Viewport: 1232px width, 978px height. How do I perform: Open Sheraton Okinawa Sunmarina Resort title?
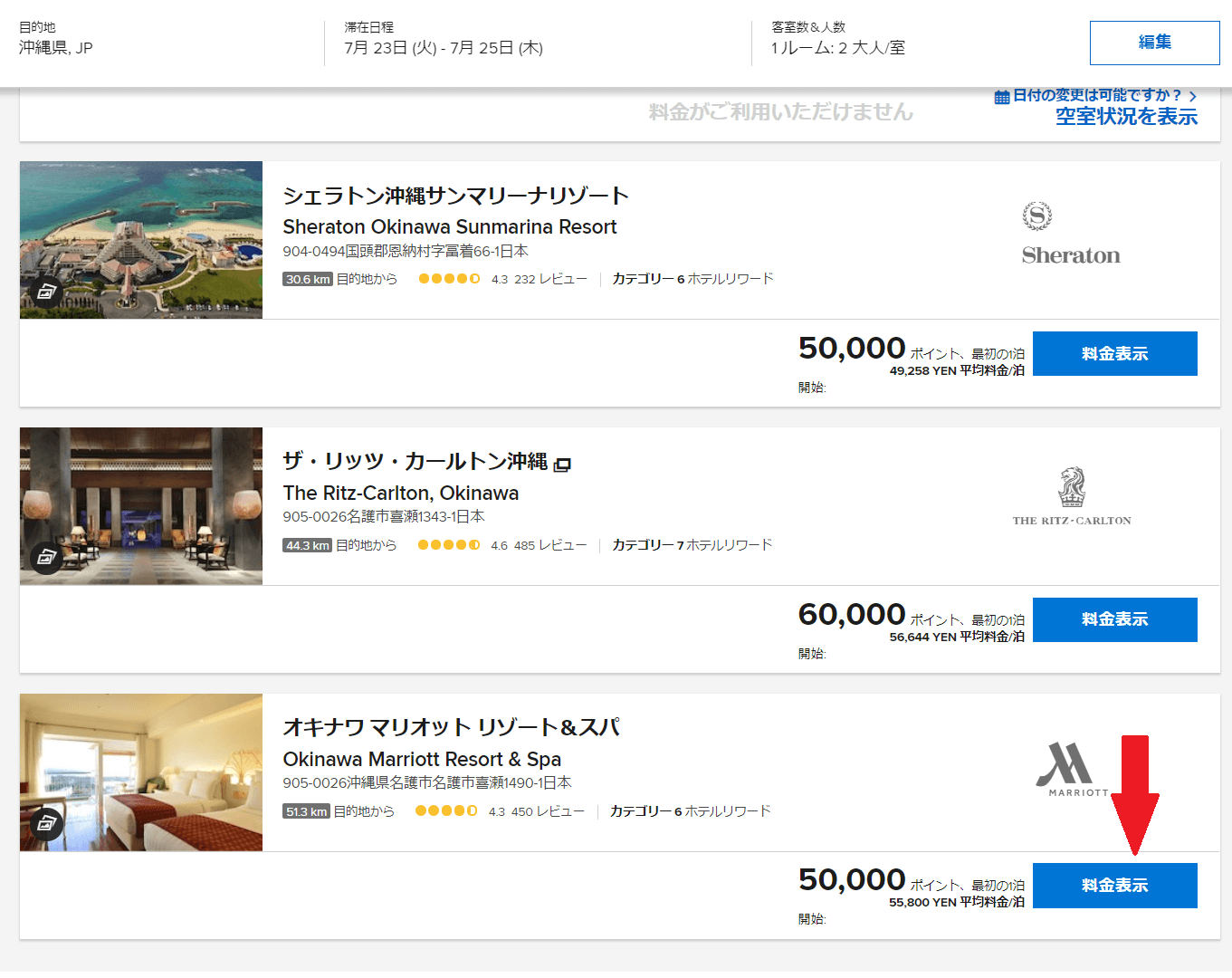(x=450, y=226)
